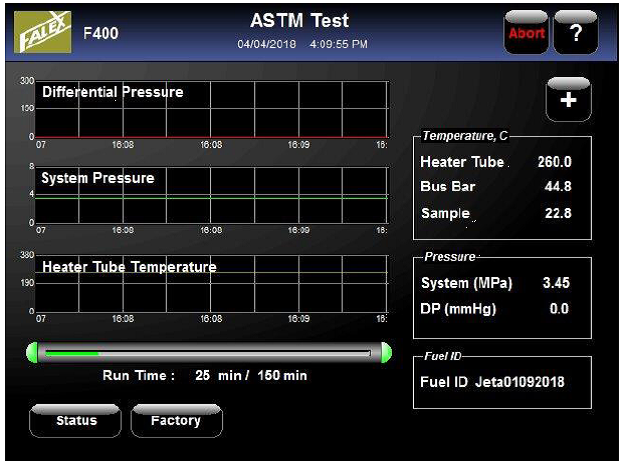Select the System Pressure graph
The height and width of the screenshot is (466, 624).
click(x=212, y=195)
